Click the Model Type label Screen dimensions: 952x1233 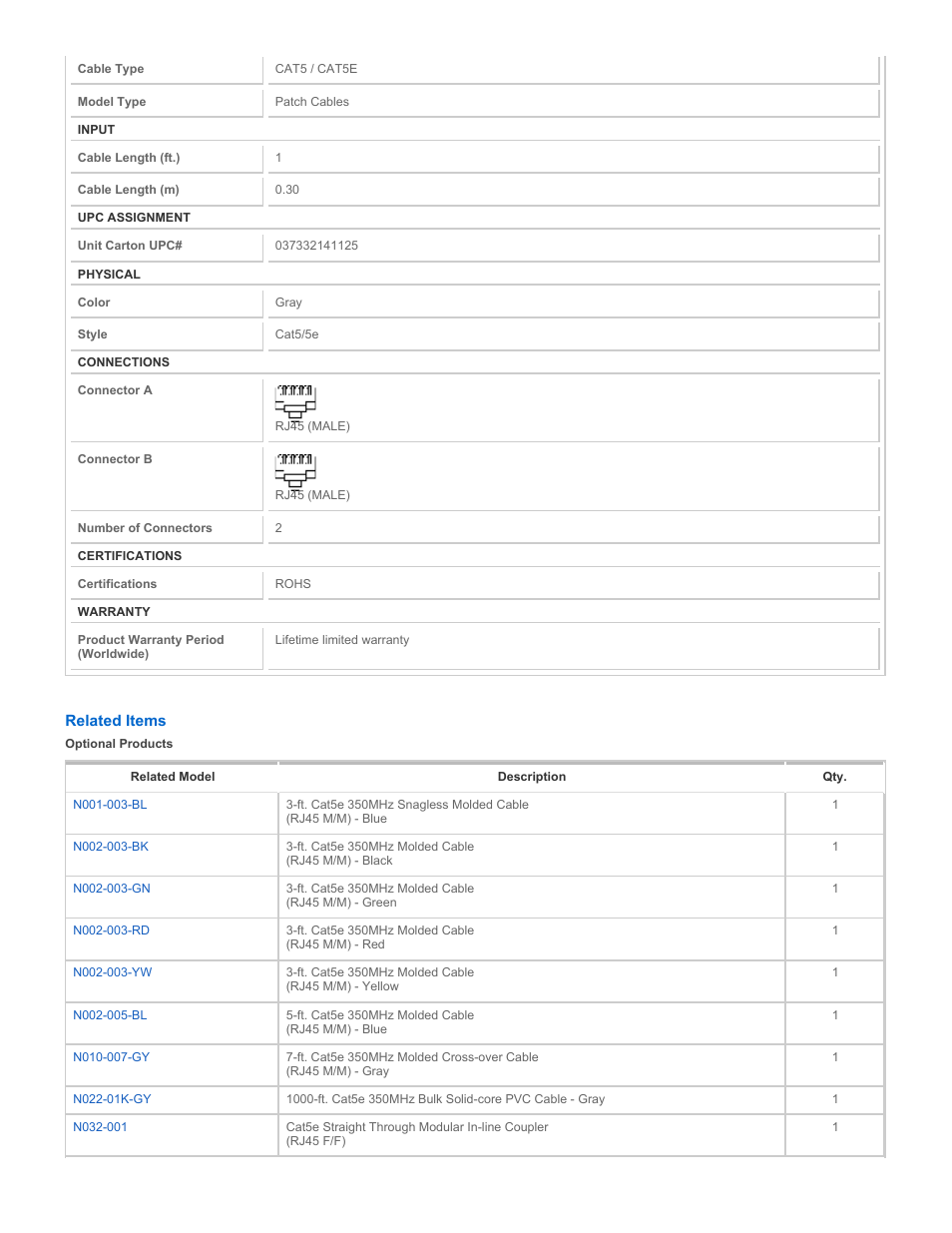[x=112, y=102]
